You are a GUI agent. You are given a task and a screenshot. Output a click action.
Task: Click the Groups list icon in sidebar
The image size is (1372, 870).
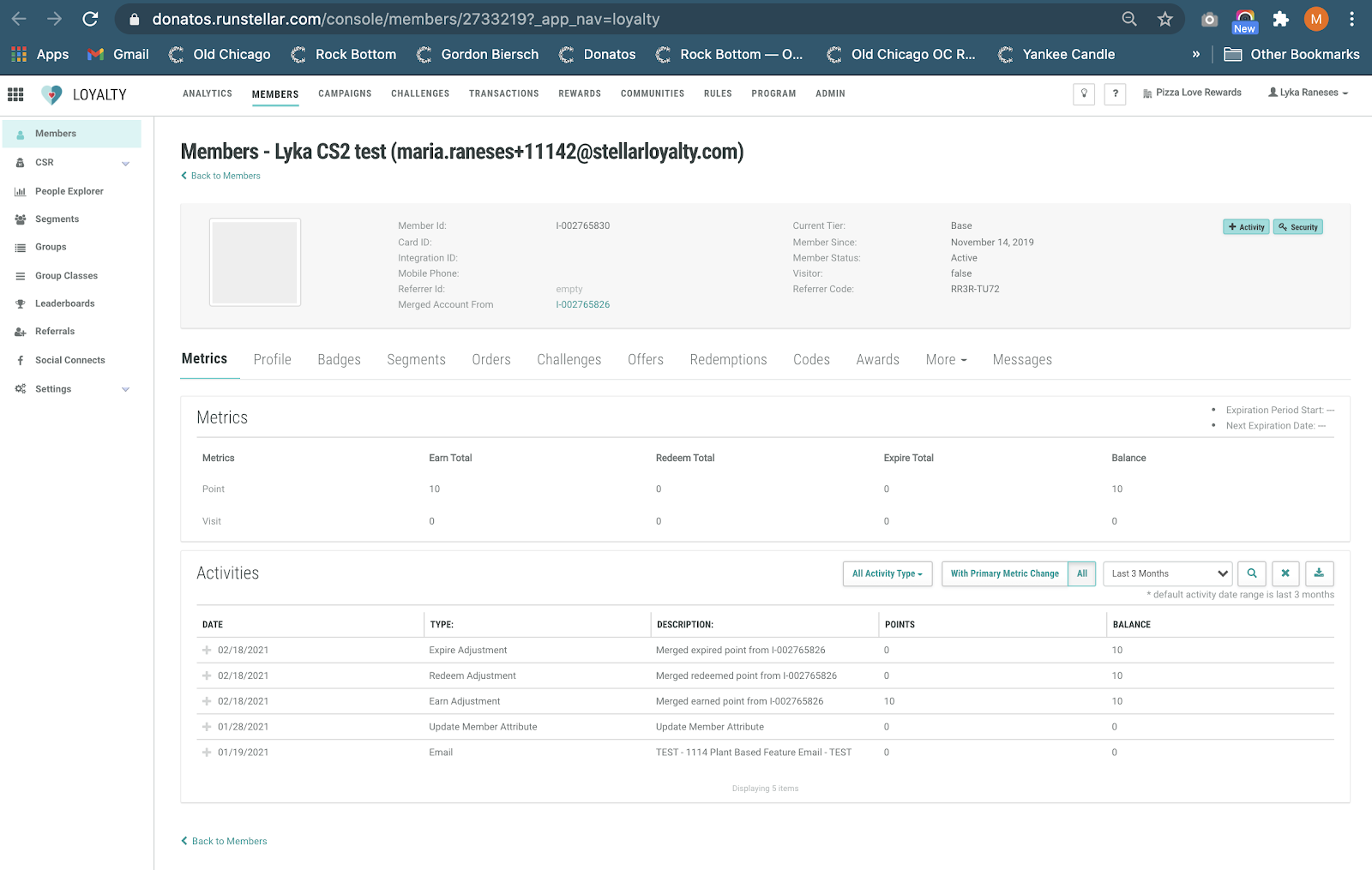pyautogui.click(x=21, y=248)
